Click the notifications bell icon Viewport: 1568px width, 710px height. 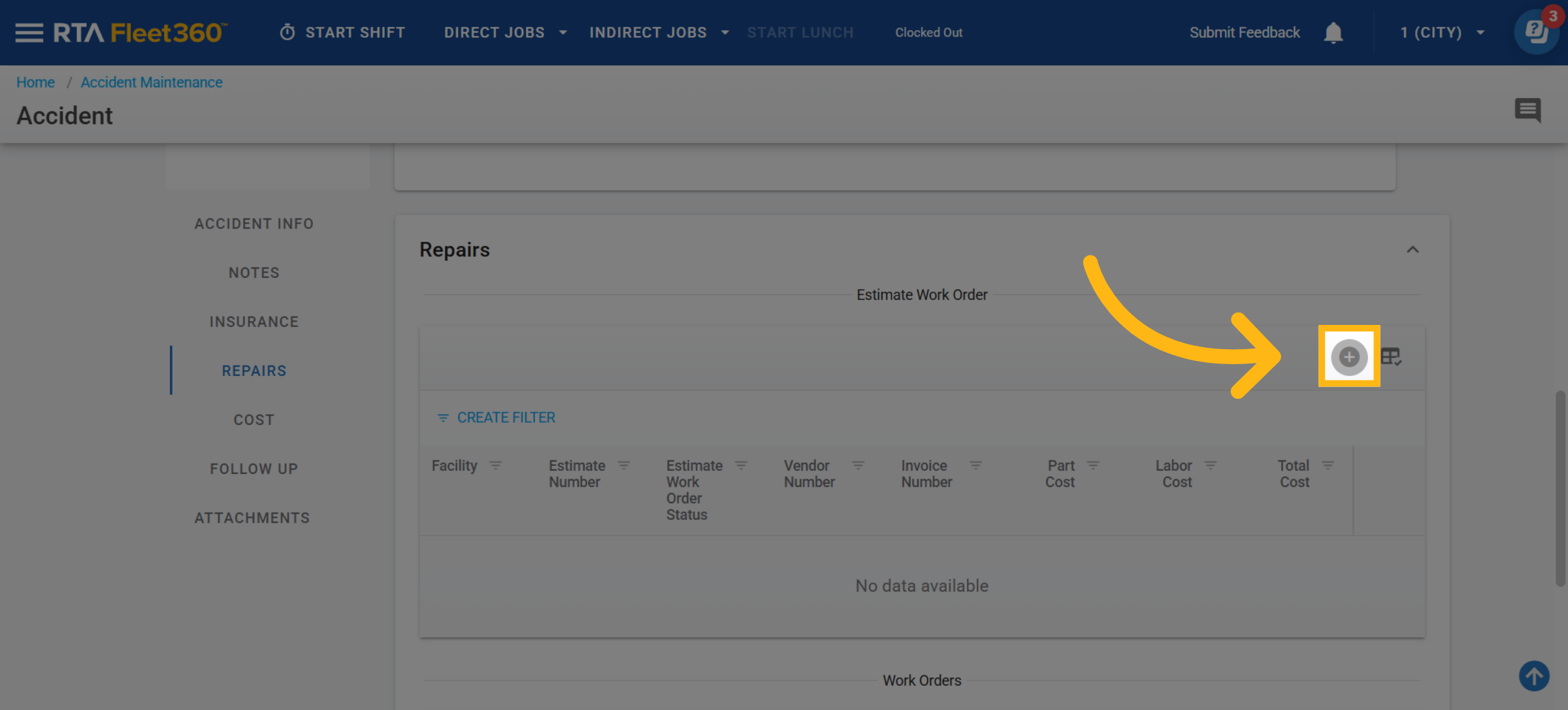(x=1333, y=33)
